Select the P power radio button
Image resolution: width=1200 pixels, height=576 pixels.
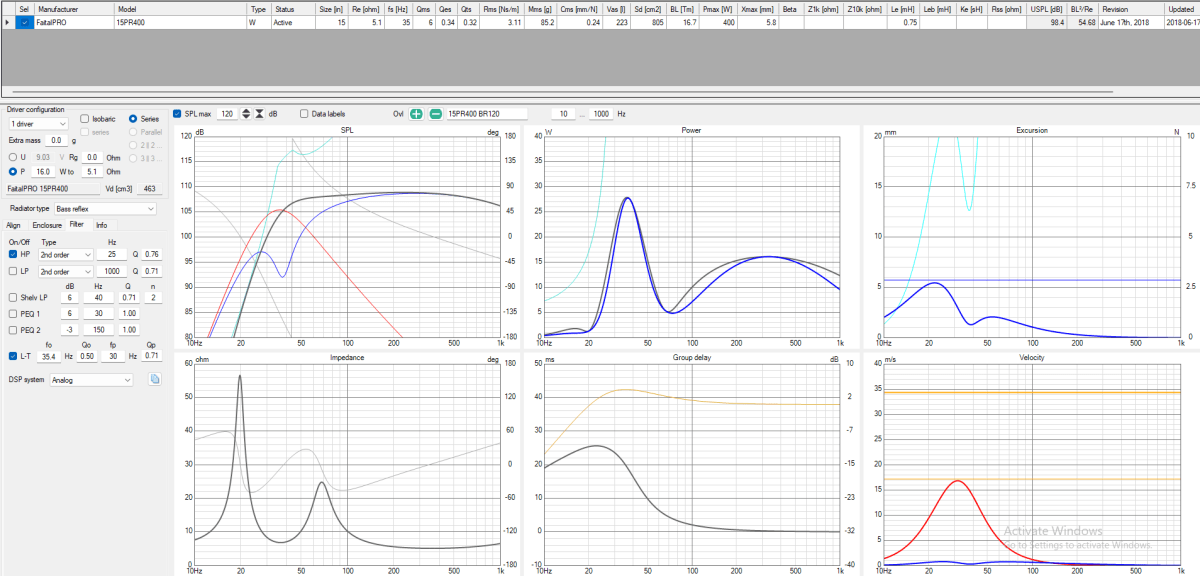(11, 171)
